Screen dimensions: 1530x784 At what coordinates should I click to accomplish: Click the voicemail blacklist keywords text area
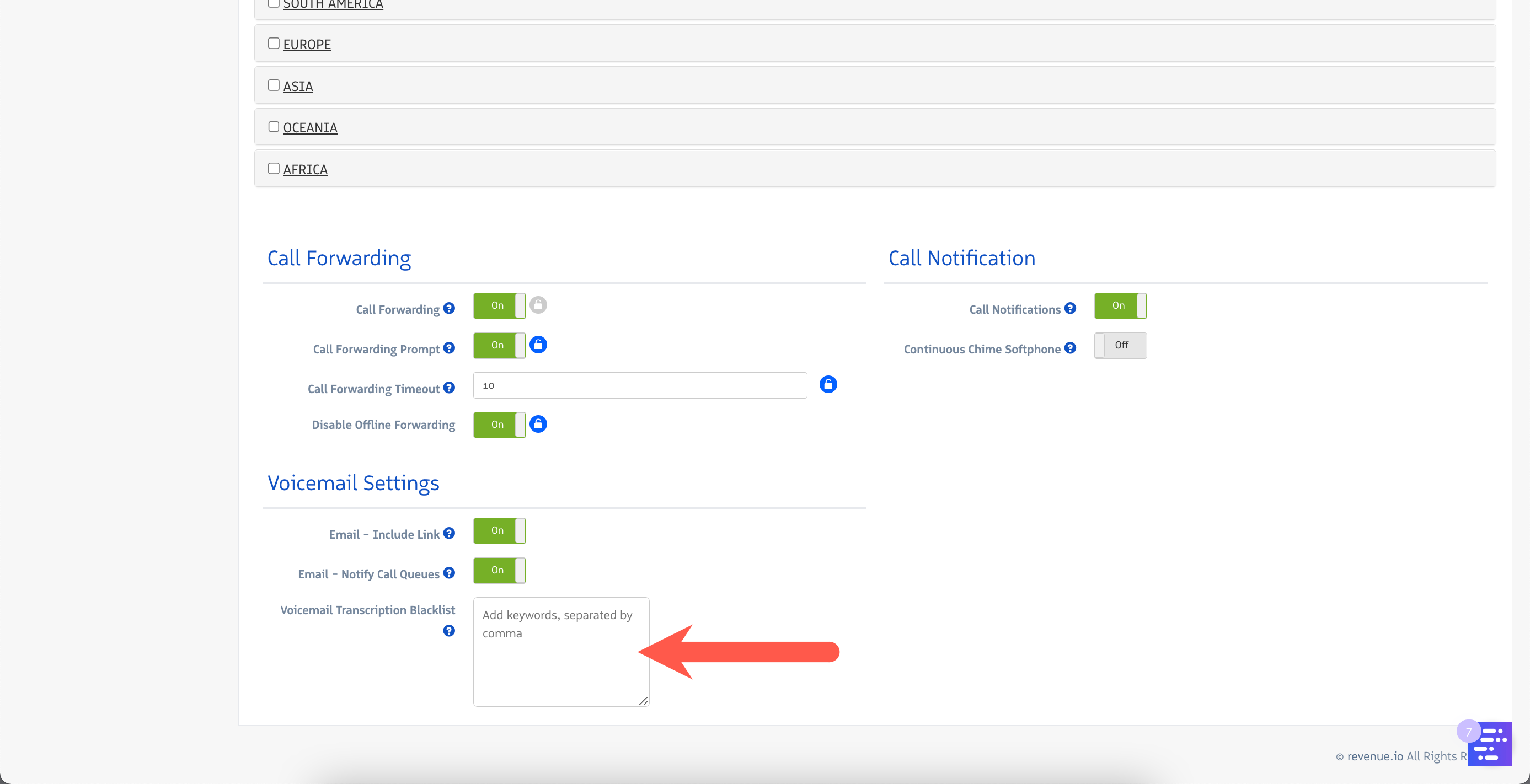click(x=561, y=652)
